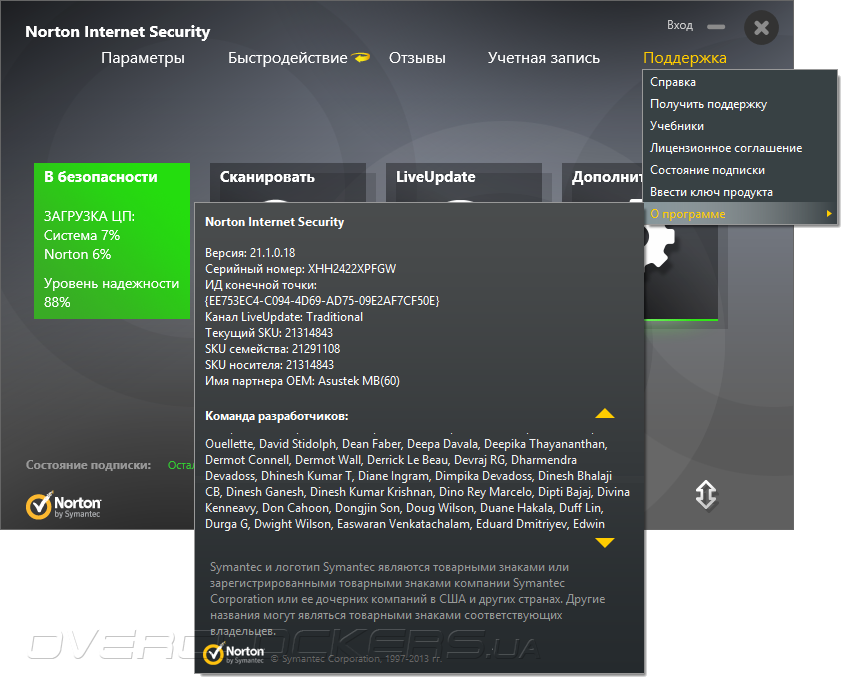Click the green В безопасности status tile
The height and width of the screenshot is (677, 841).
112,241
